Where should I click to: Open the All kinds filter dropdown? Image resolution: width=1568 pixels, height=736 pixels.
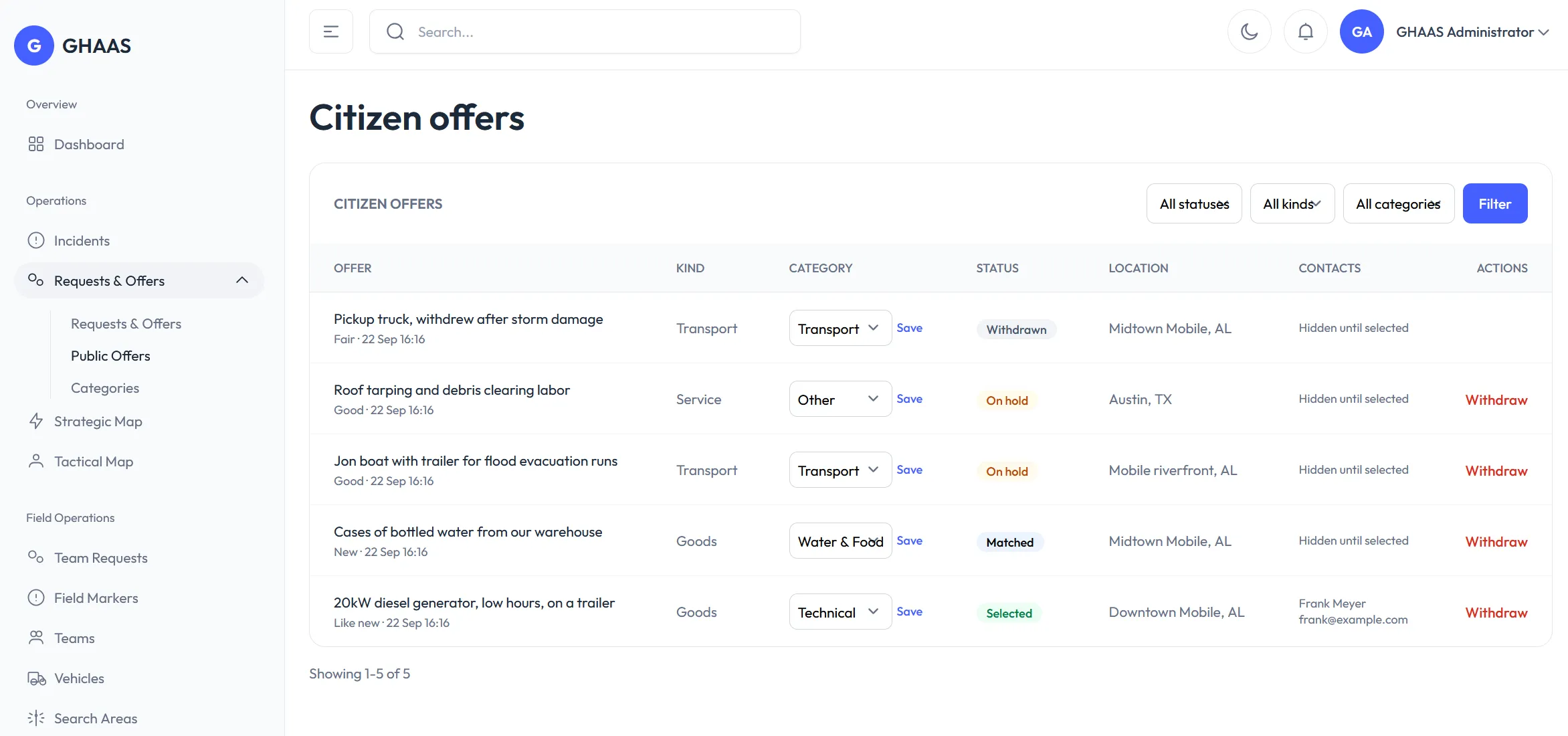click(x=1292, y=203)
